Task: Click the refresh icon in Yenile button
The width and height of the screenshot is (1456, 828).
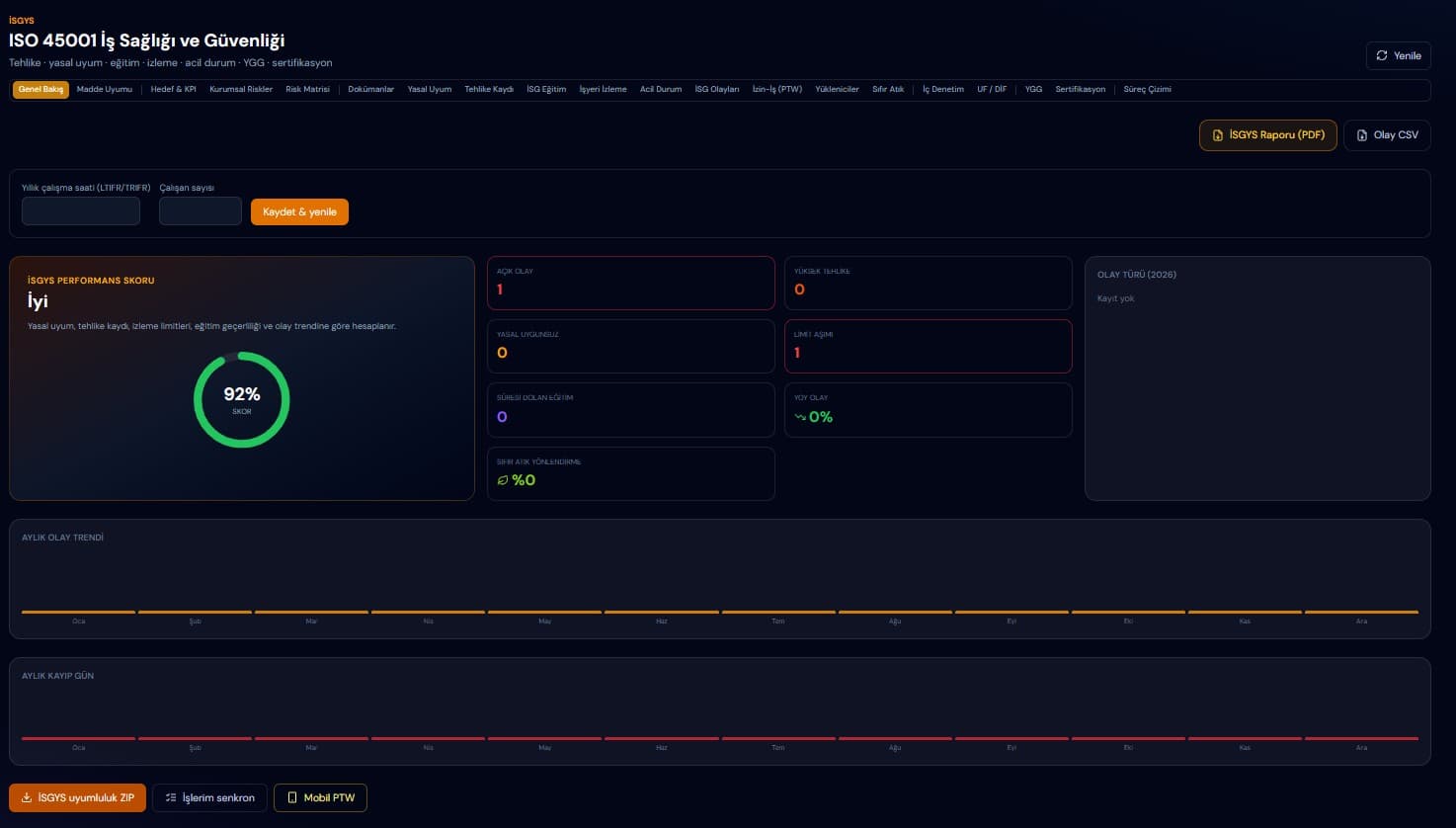Action: coord(1382,55)
